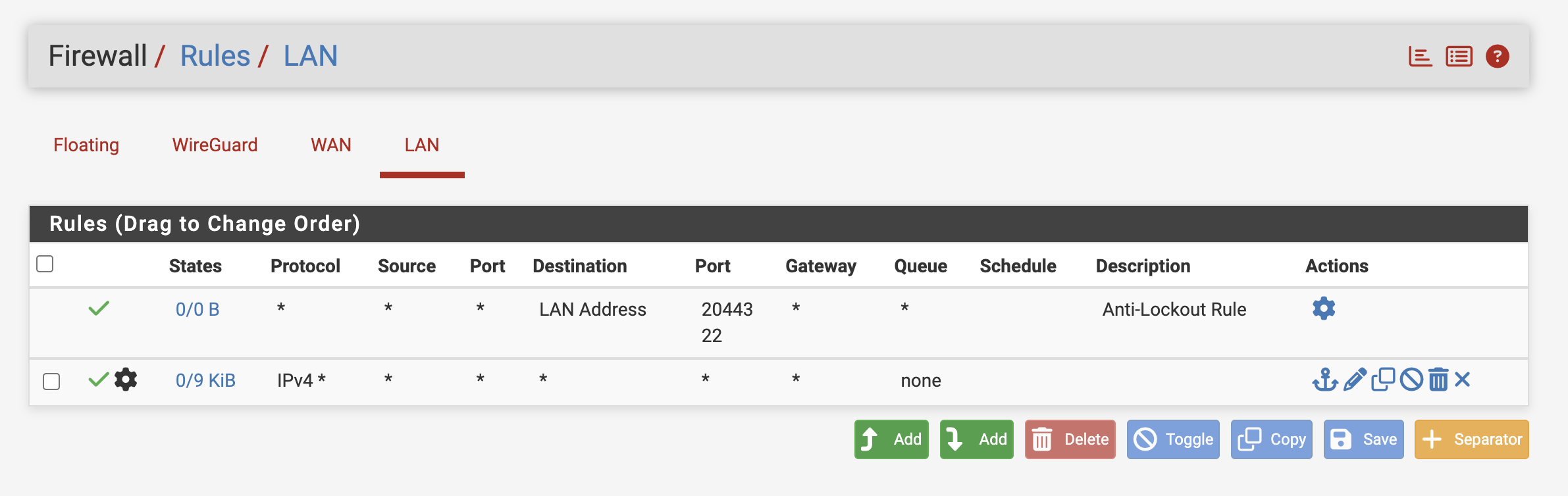Tick the checkbox for the IPv4 rule

pos(51,382)
